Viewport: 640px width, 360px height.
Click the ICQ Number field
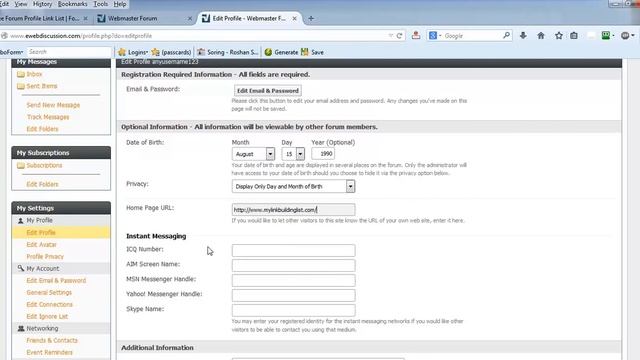click(x=293, y=250)
